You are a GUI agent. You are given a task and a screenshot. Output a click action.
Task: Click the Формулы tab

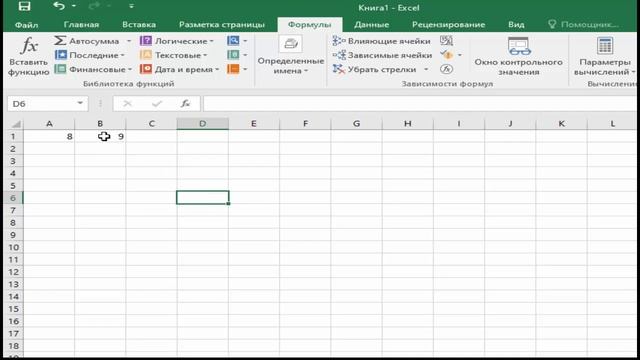coord(309,24)
